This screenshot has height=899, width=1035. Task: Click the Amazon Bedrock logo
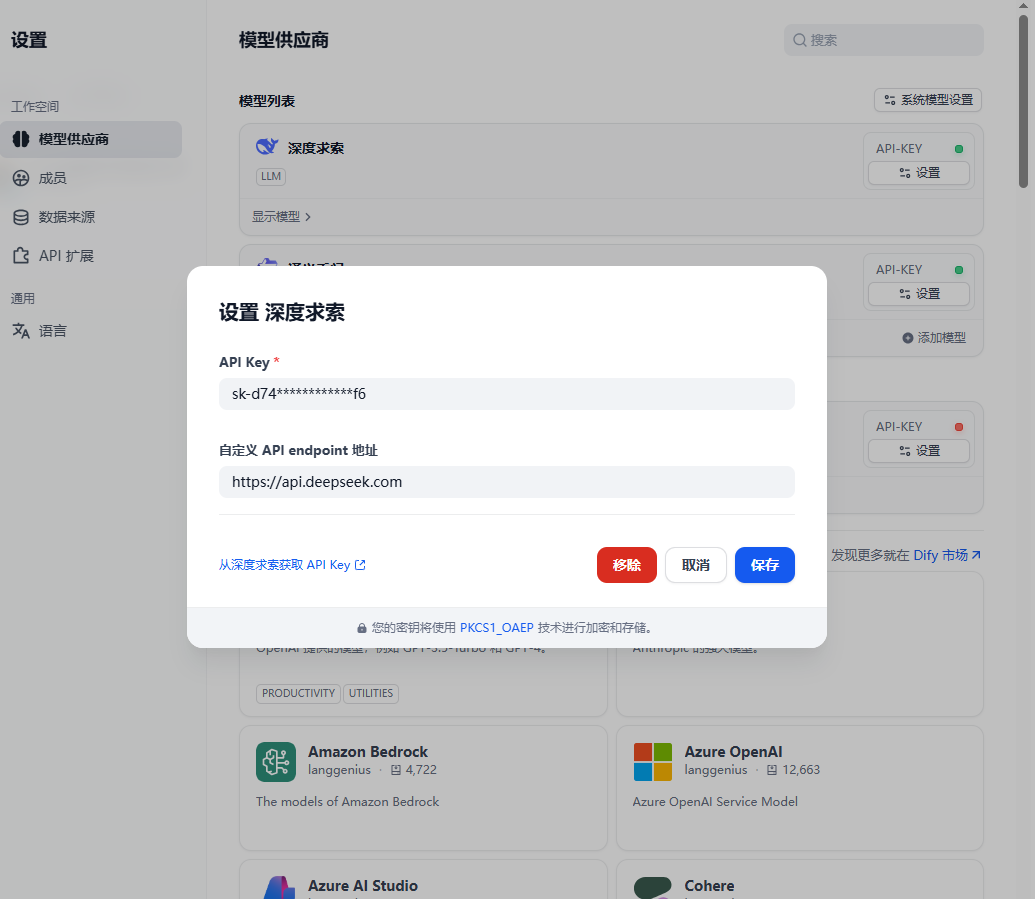pyautogui.click(x=276, y=762)
